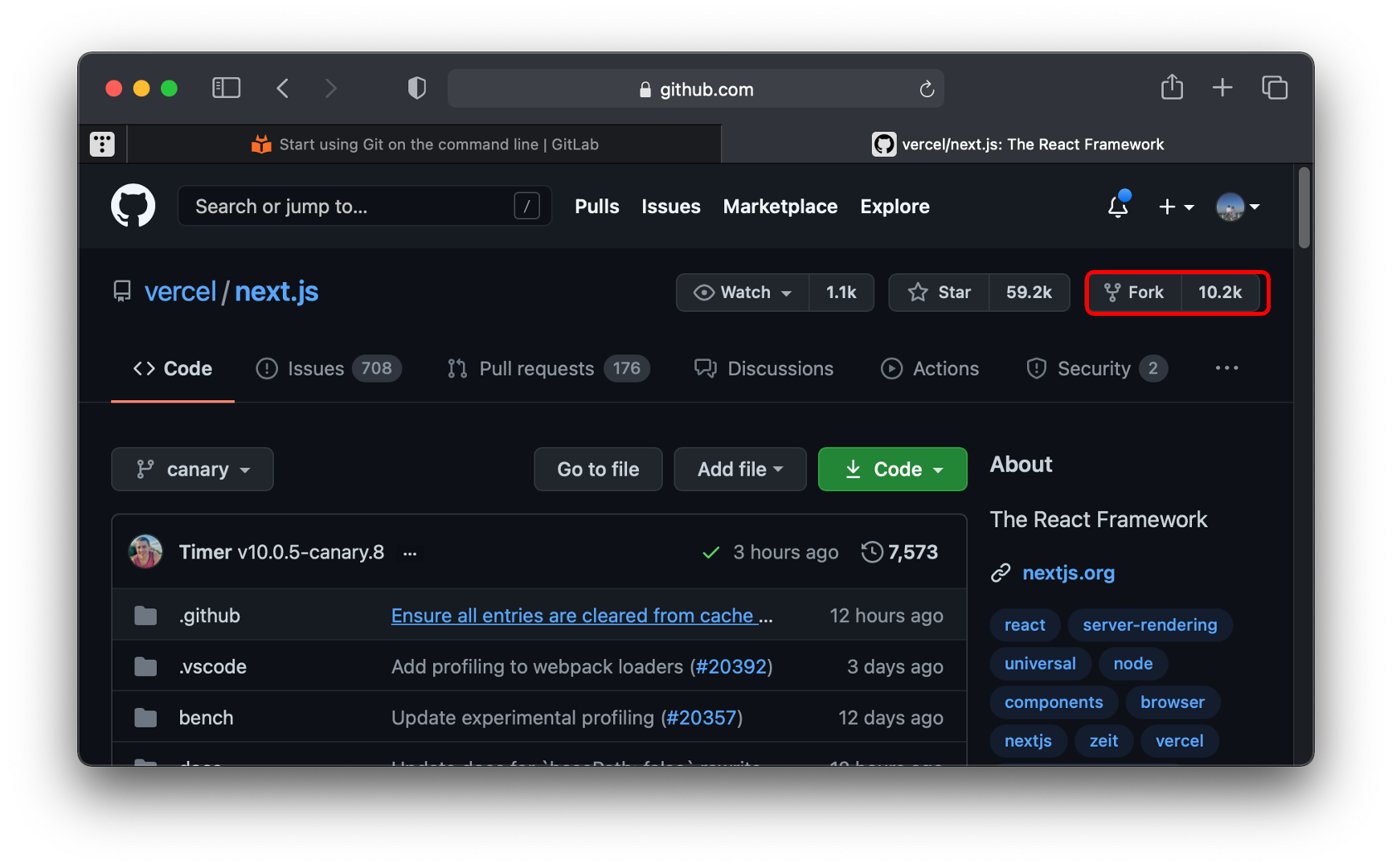Open the Add file dropdown

(740, 469)
